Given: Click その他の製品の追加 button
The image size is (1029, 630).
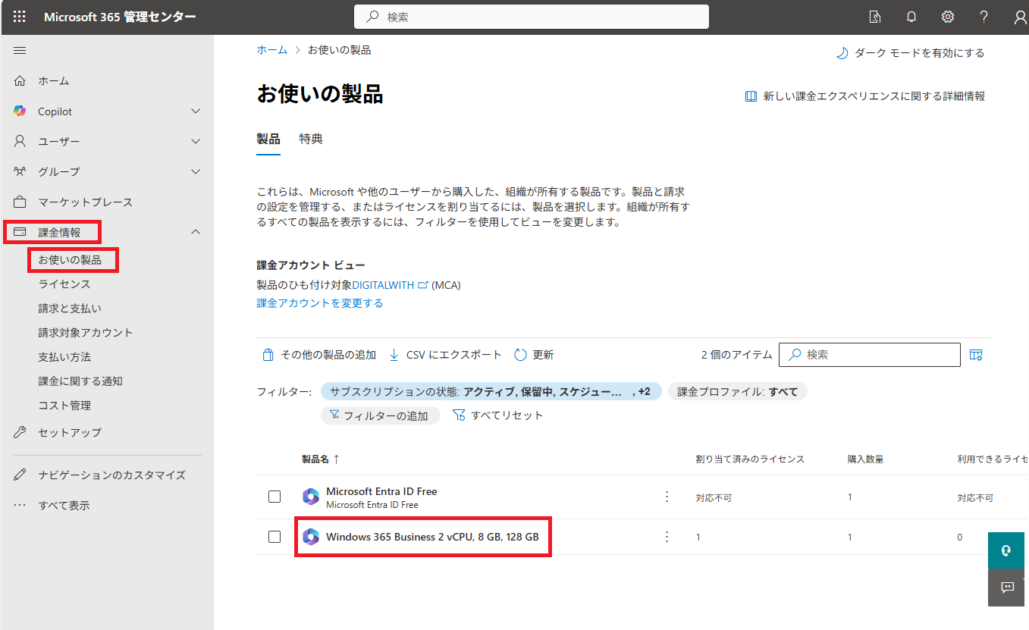Looking at the screenshot, I should (319, 355).
